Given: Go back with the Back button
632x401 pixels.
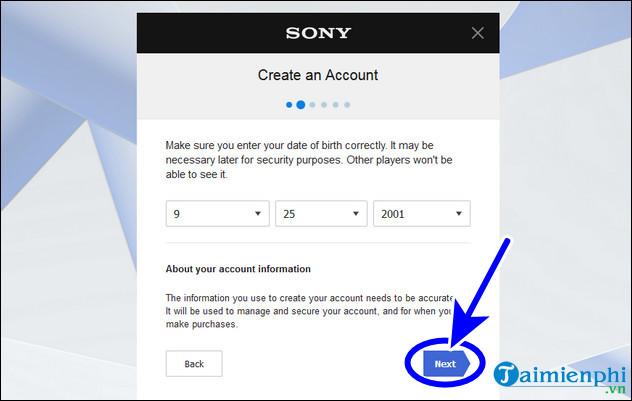Looking at the screenshot, I should click(x=194, y=364).
